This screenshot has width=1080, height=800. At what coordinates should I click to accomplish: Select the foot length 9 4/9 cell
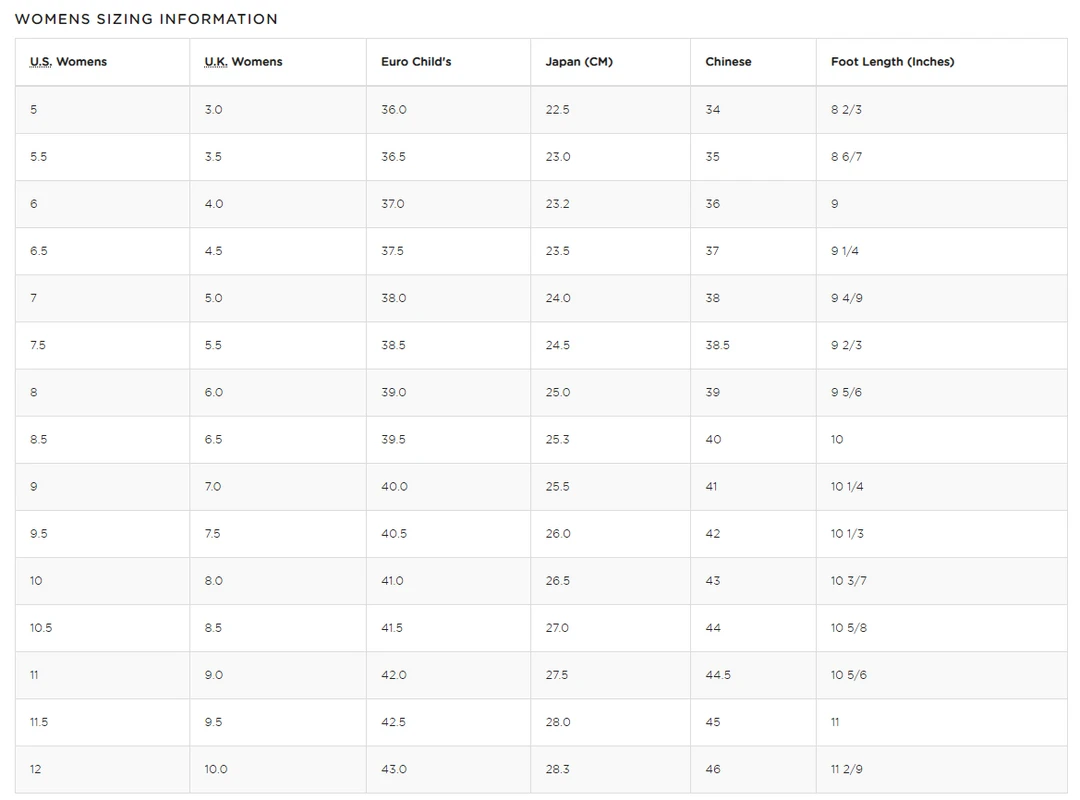point(846,298)
